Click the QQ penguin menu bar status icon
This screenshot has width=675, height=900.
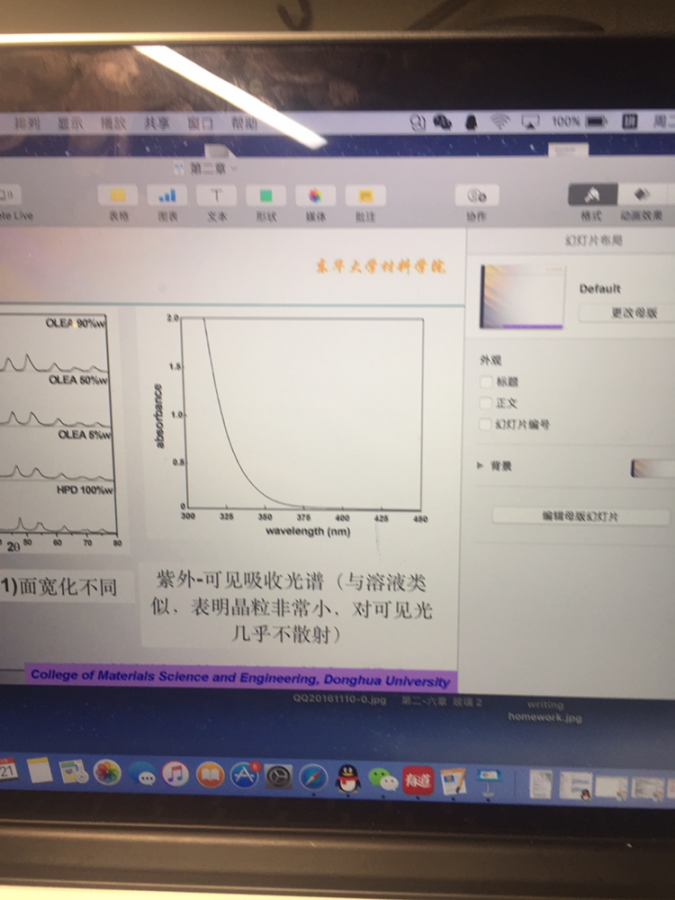tap(471, 122)
